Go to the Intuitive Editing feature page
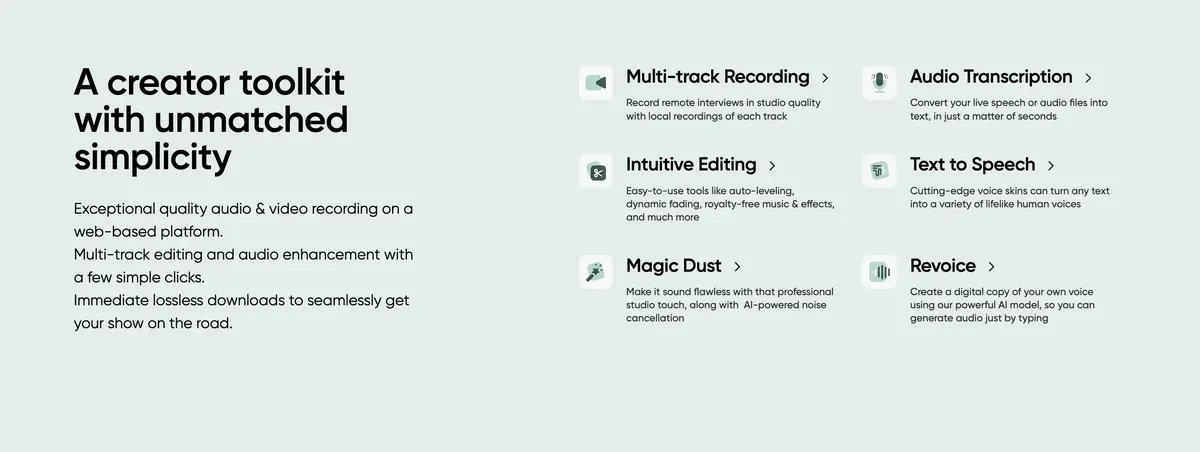 tap(691, 166)
